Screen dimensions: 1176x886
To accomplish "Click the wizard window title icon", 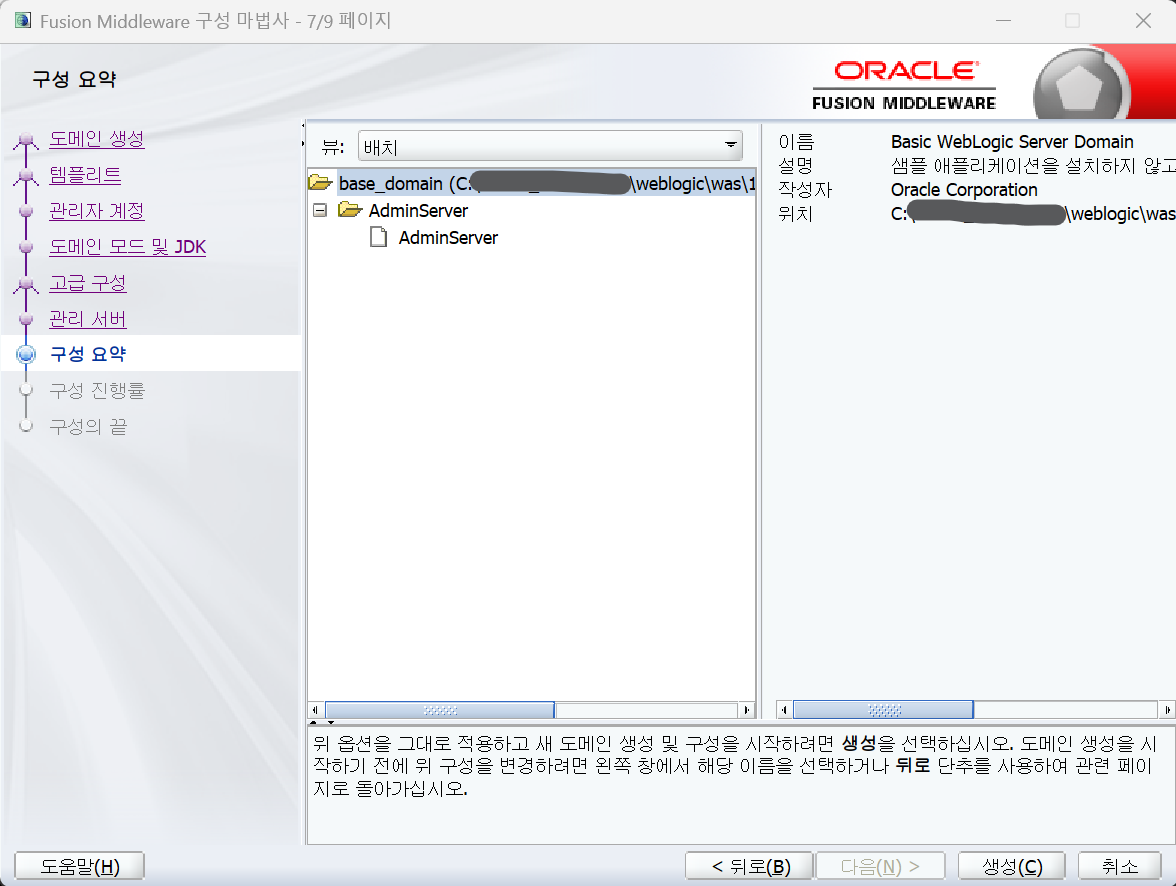I will pyautogui.click(x=23, y=20).
